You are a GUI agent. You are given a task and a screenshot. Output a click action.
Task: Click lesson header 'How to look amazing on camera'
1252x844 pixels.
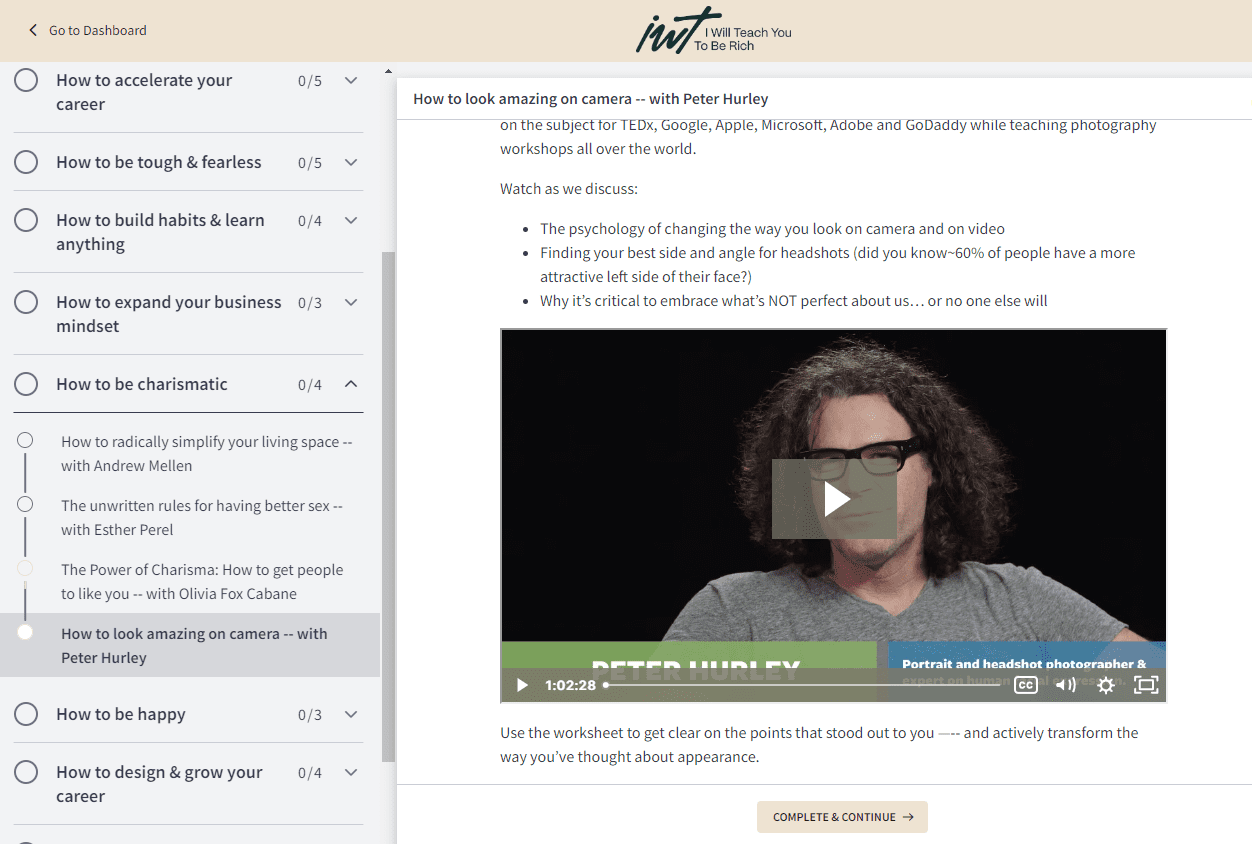(590, 99)
